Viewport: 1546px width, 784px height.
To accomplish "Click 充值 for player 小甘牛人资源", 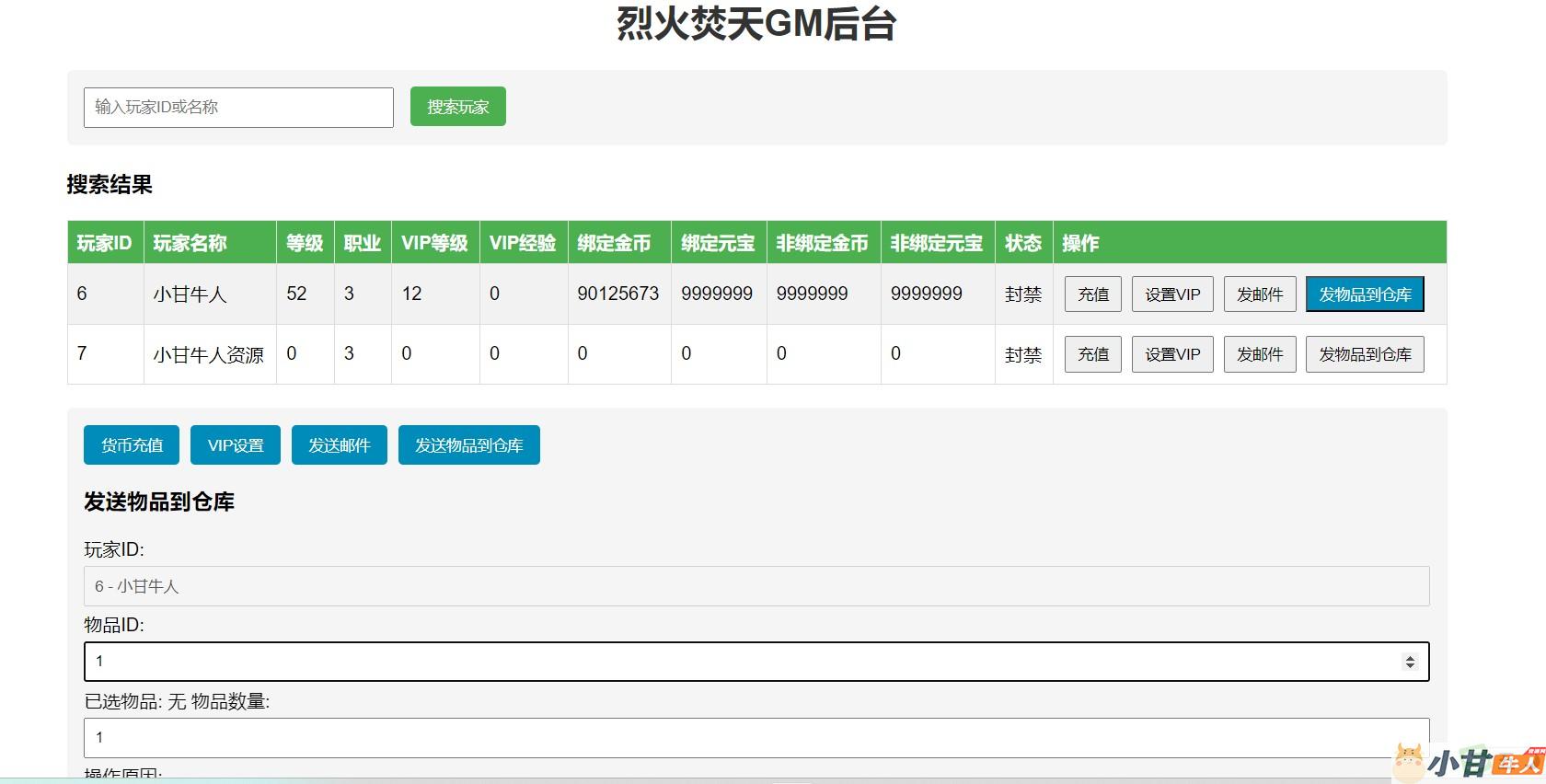I will click(1092, 354).
